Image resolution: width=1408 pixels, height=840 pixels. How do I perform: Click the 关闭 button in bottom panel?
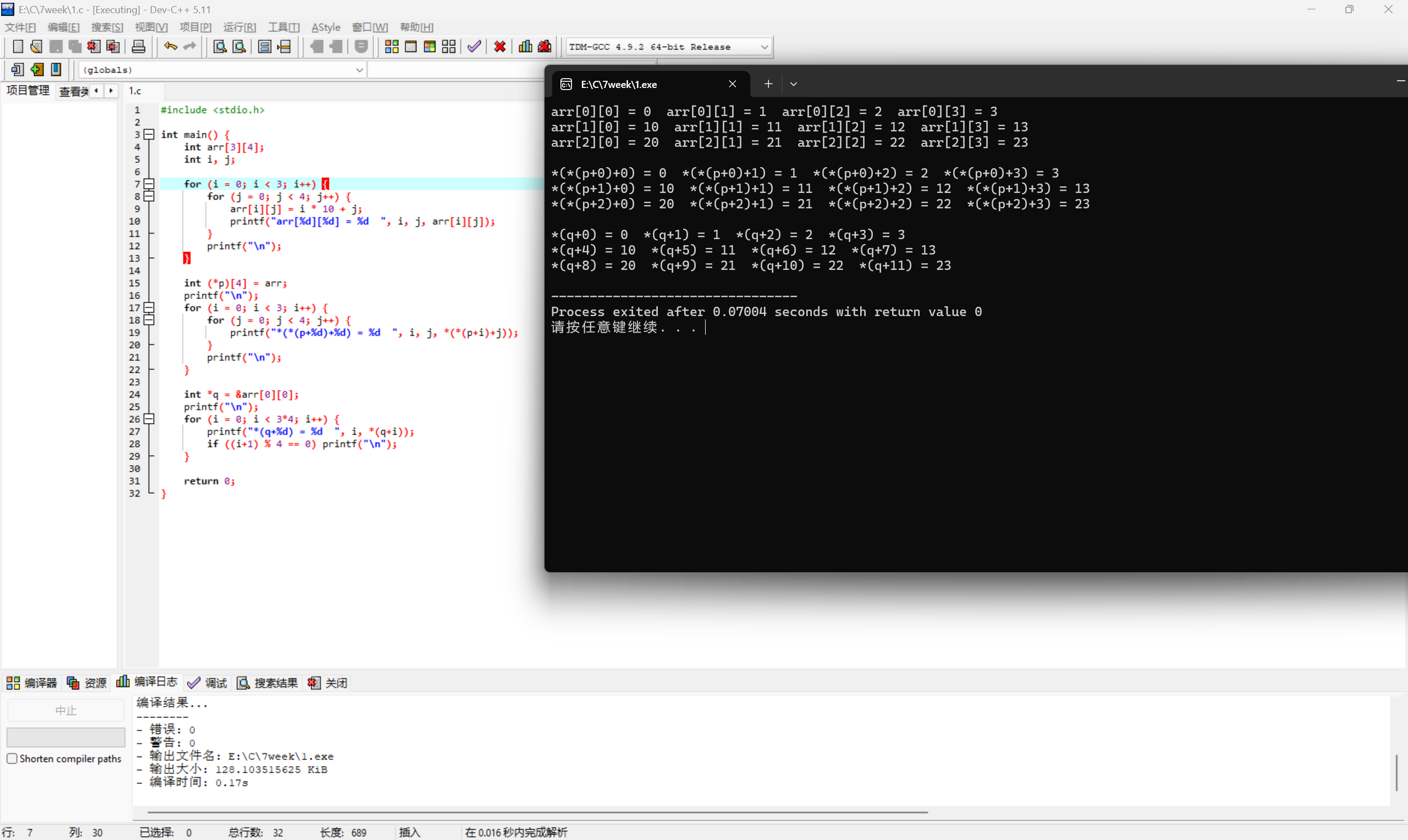click(328, 683)
